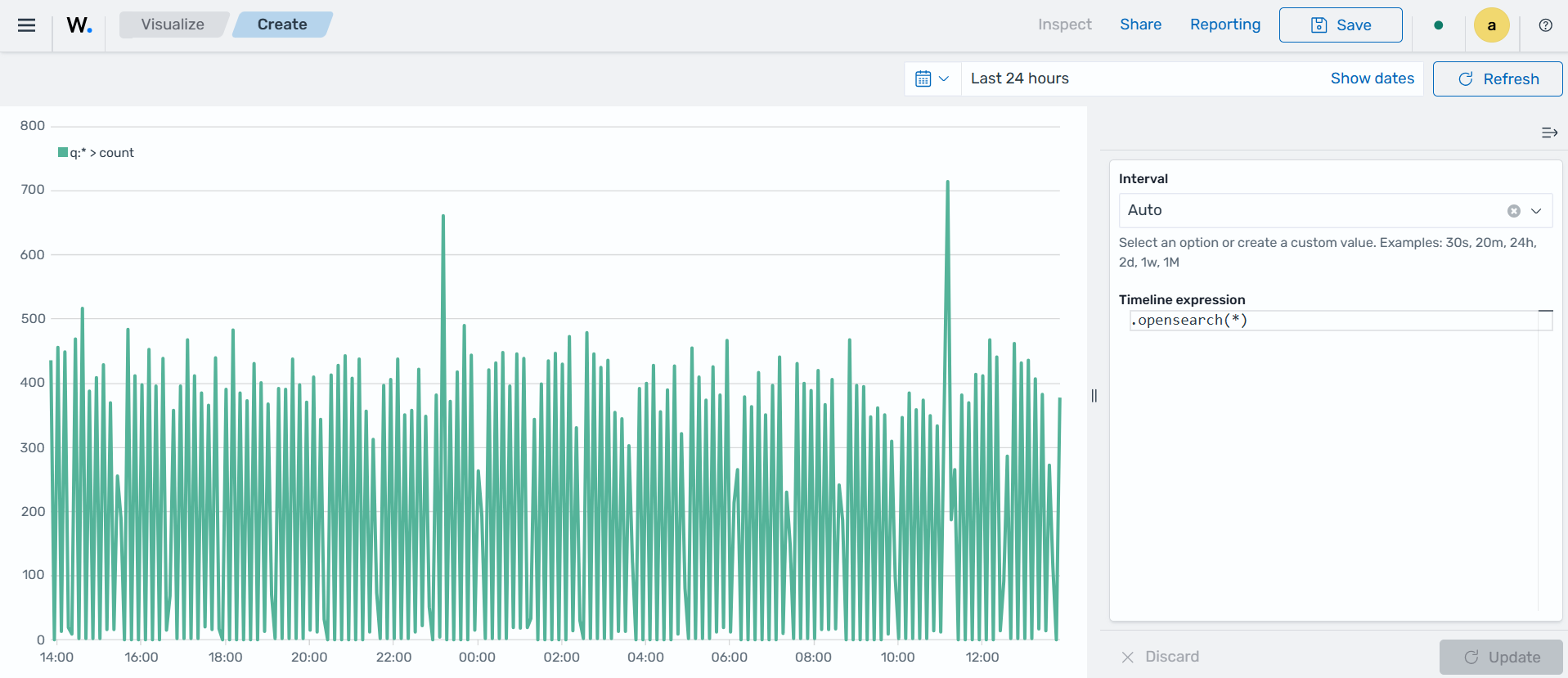Click Show dates link
Viewport: 1568px width, 678px height.
tap(1372, 79)
